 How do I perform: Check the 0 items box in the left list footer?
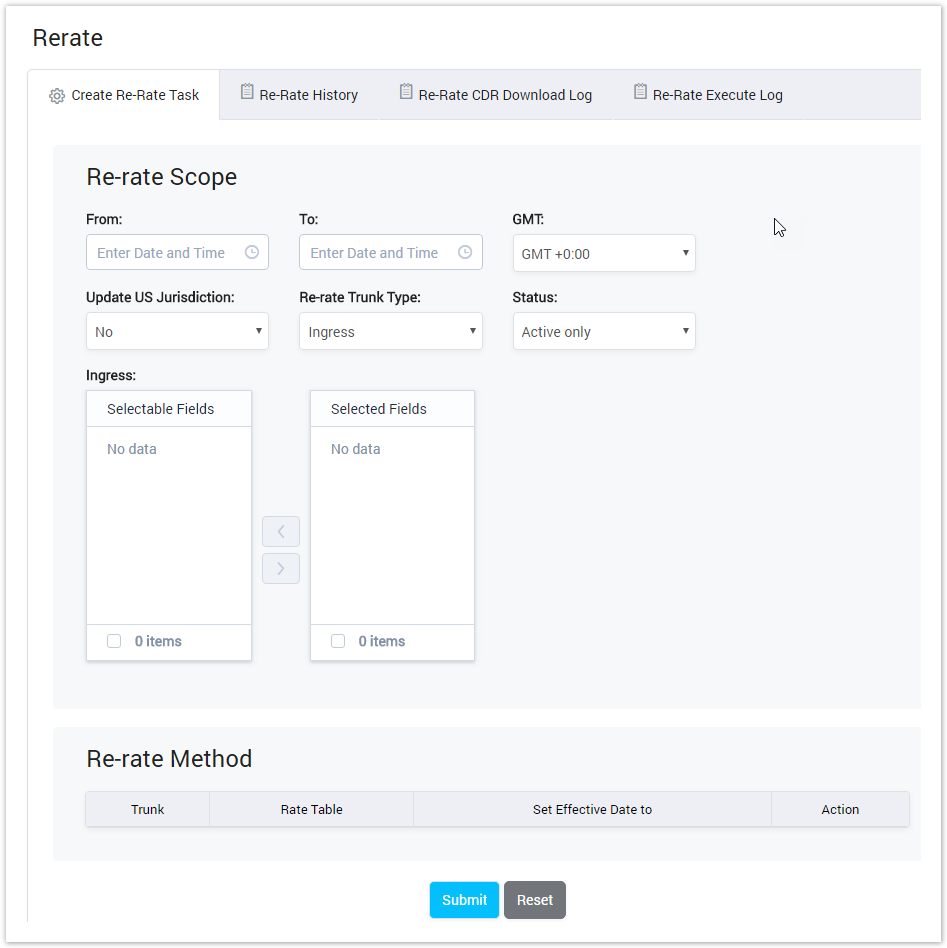pos(114,641)
